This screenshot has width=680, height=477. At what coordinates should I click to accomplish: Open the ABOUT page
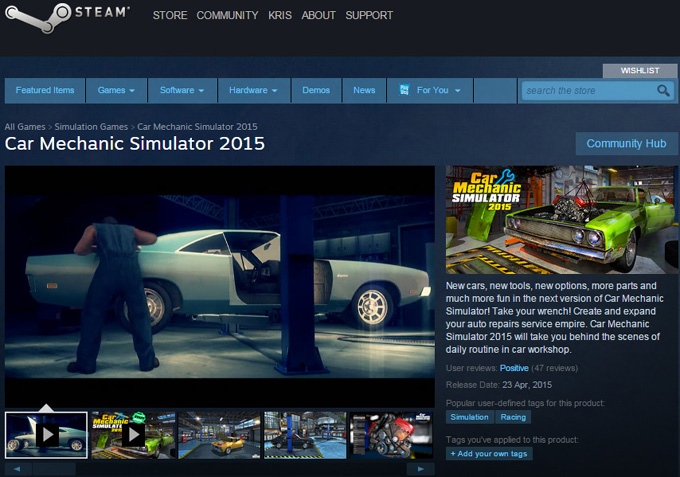[318, 15]
